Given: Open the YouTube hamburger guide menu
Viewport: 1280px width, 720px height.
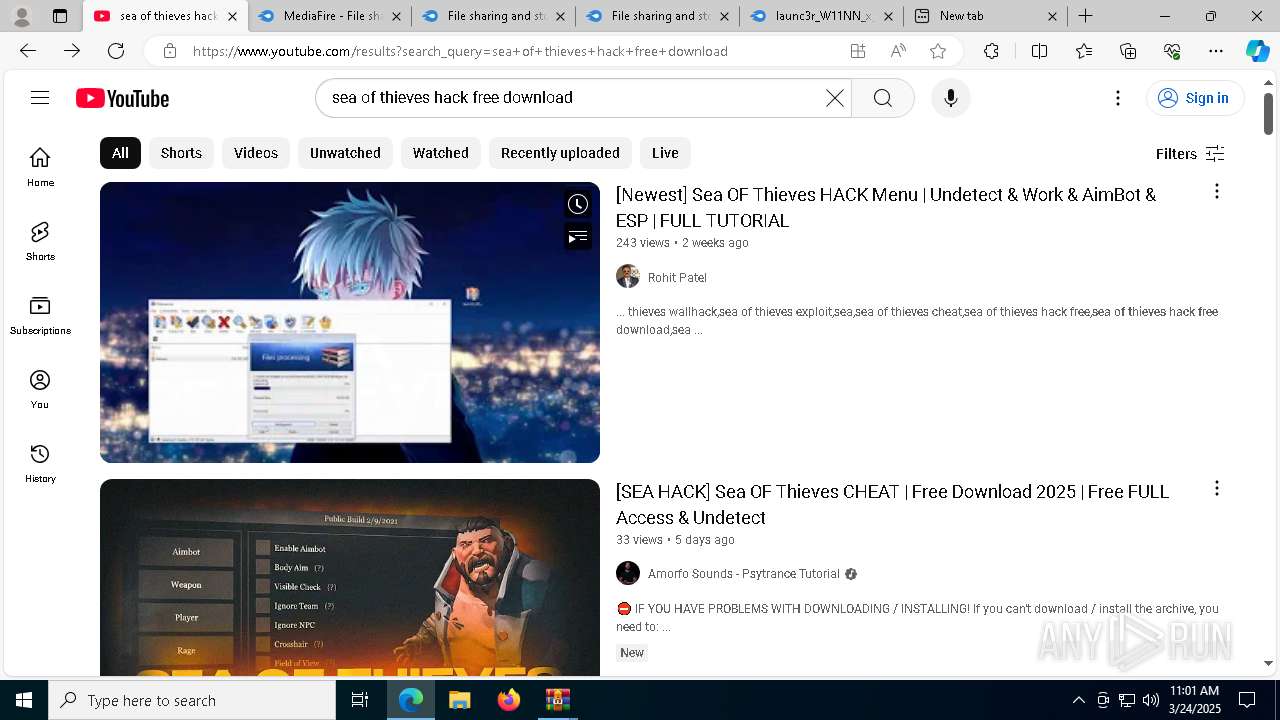Looking at the screenshot, I should [40, 97].
